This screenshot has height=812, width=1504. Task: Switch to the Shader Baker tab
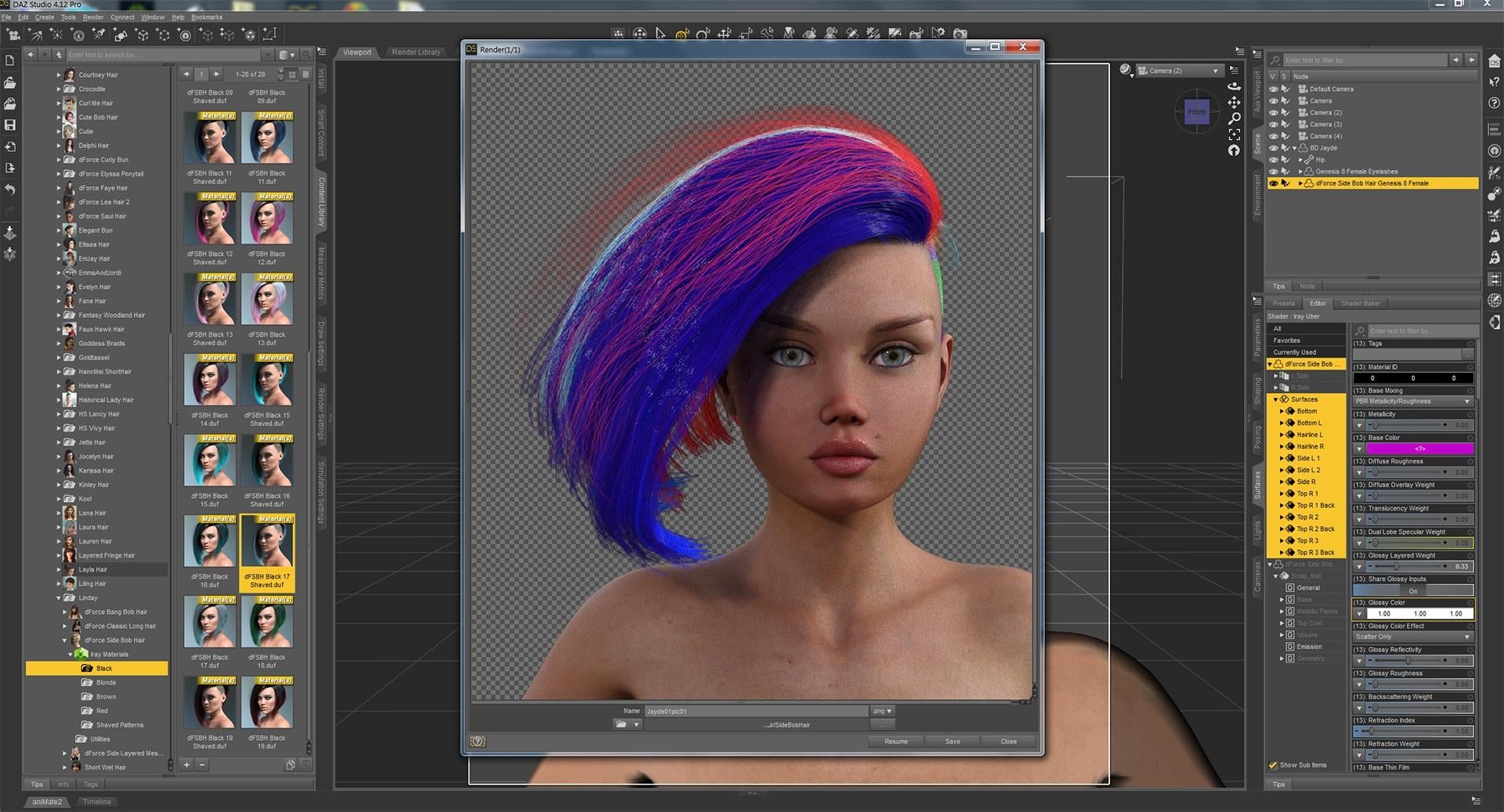point(1360,304)
